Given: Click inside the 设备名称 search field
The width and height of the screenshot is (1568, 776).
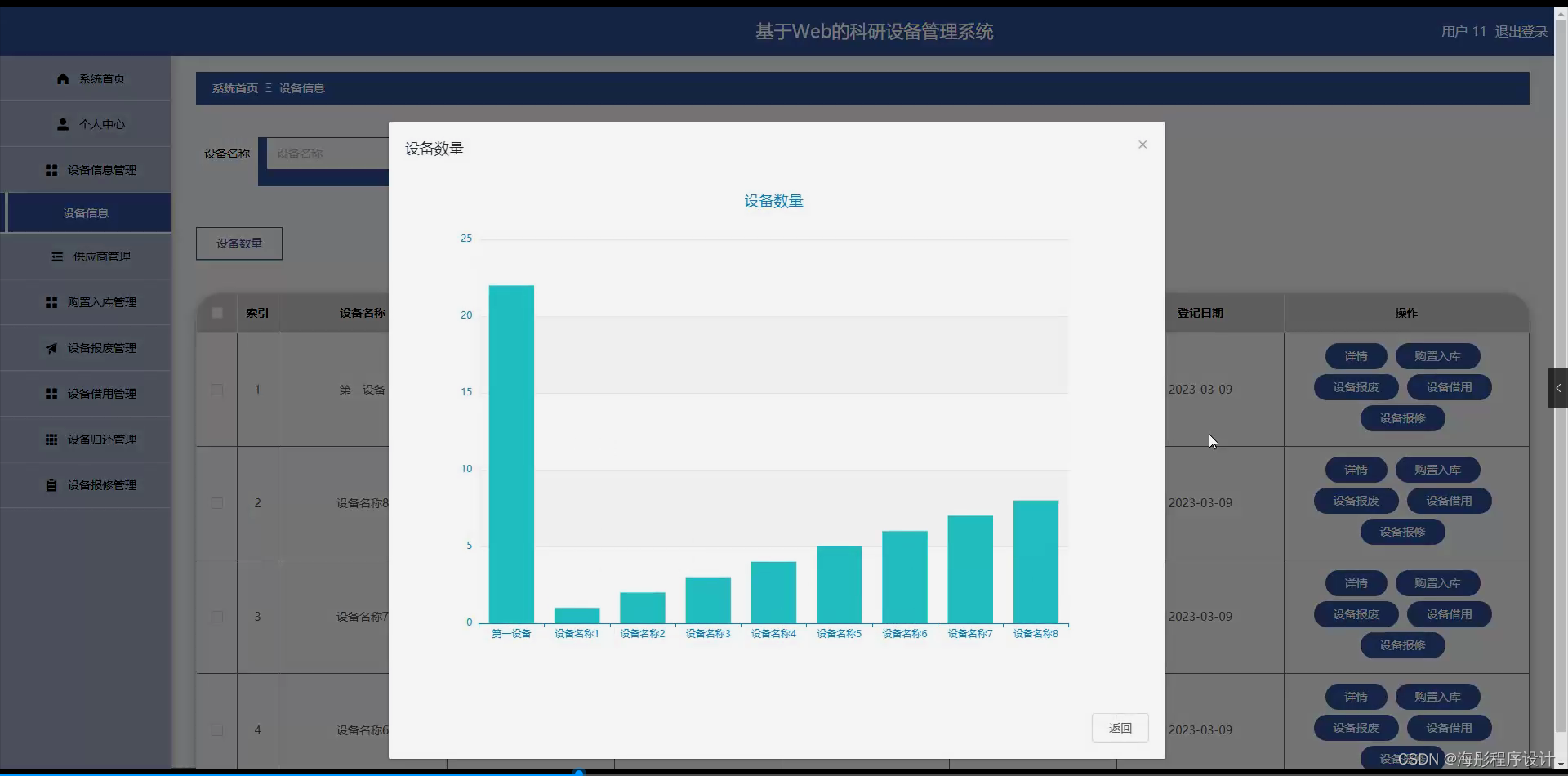Looking at the screenshot, I should [327, 153].
